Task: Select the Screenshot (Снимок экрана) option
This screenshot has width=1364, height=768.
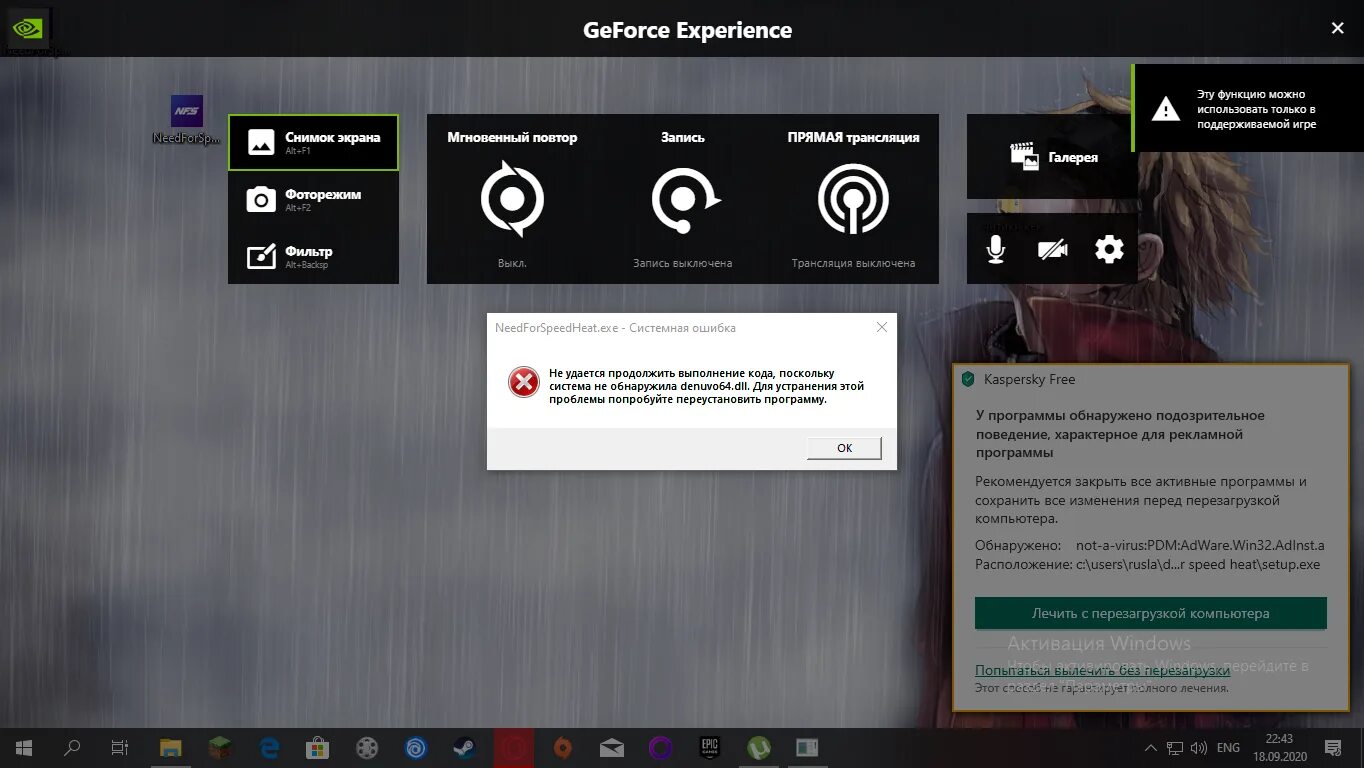Action: pos(313,142)
